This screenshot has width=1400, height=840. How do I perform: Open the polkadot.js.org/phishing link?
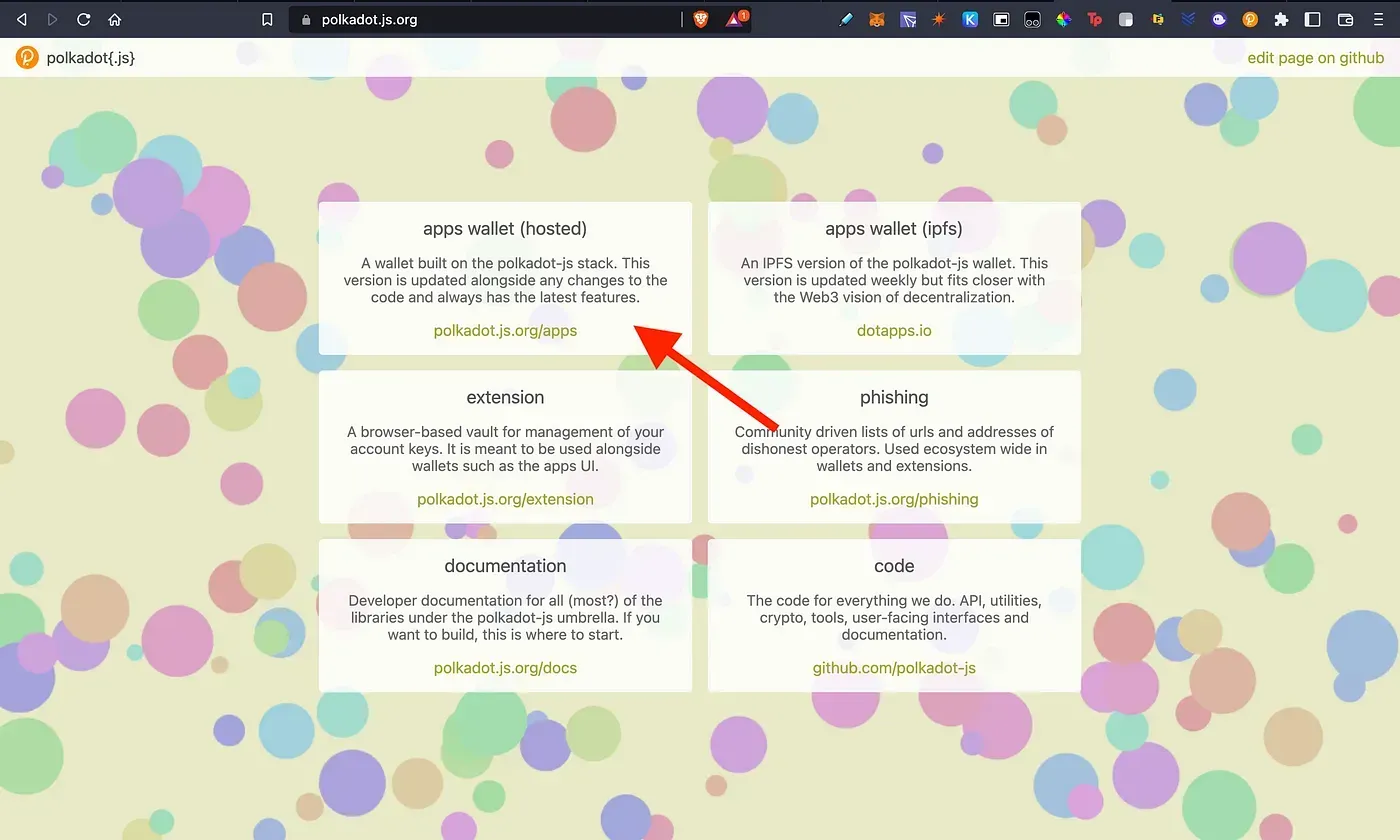(894, 499)
